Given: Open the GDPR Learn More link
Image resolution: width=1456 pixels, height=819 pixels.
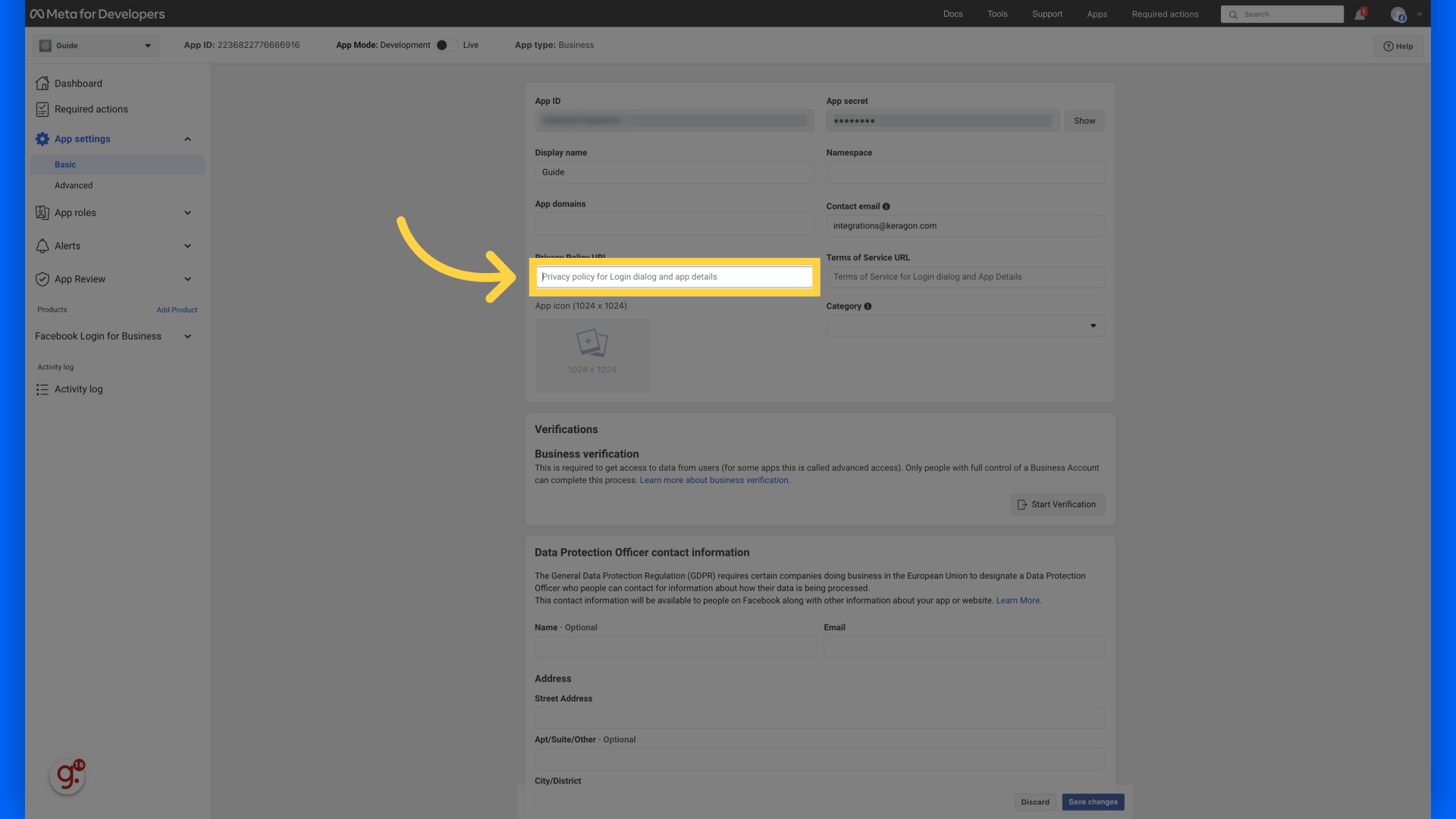Looking at the screenshot, I should tap(1018, 601).
